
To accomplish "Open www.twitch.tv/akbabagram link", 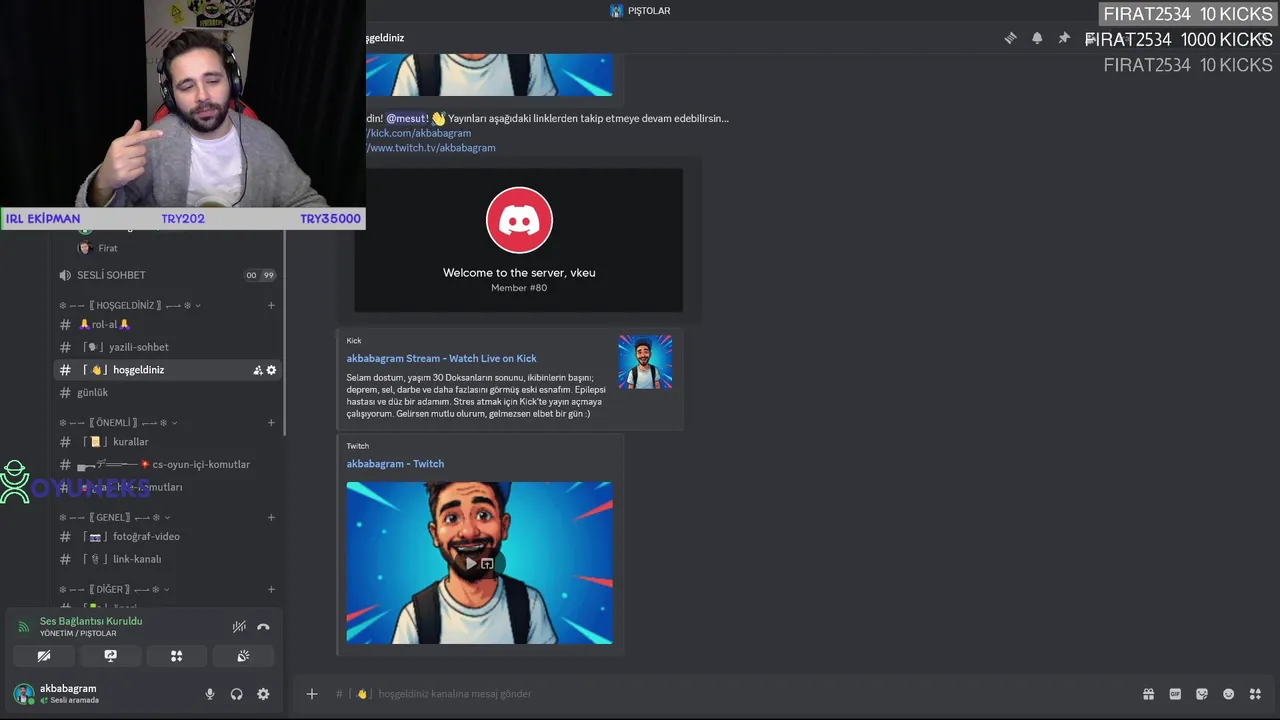I will coord(430,148).
